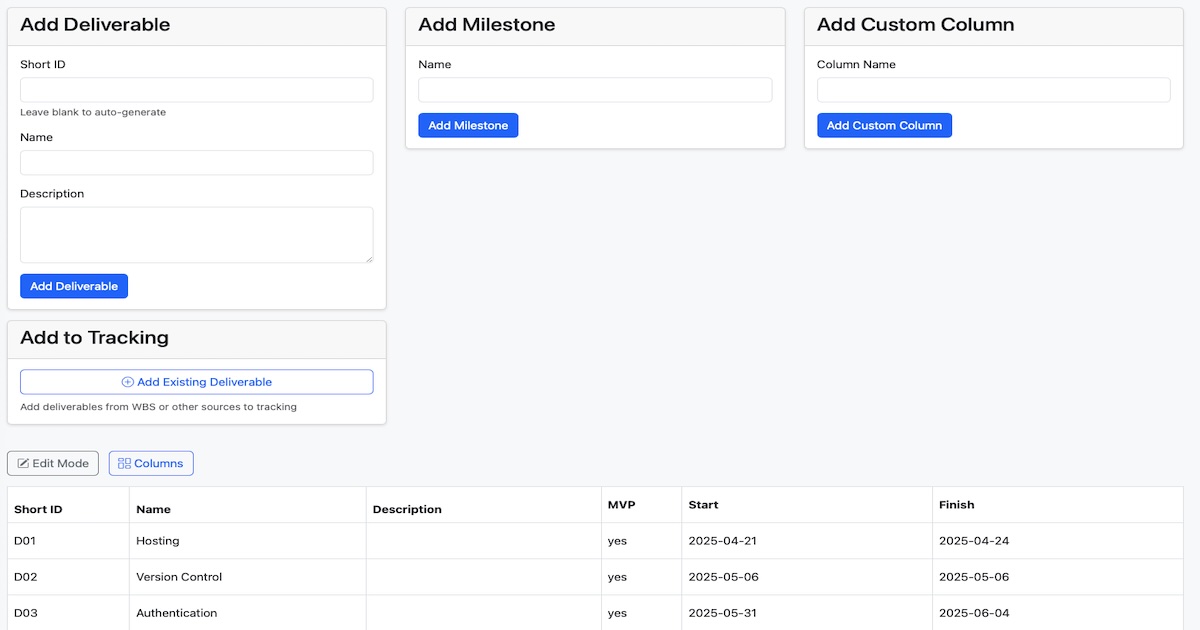The image size is (1200, 630).
Task: Click finish date 2025-06-04
Action: (x=974, y=613)
